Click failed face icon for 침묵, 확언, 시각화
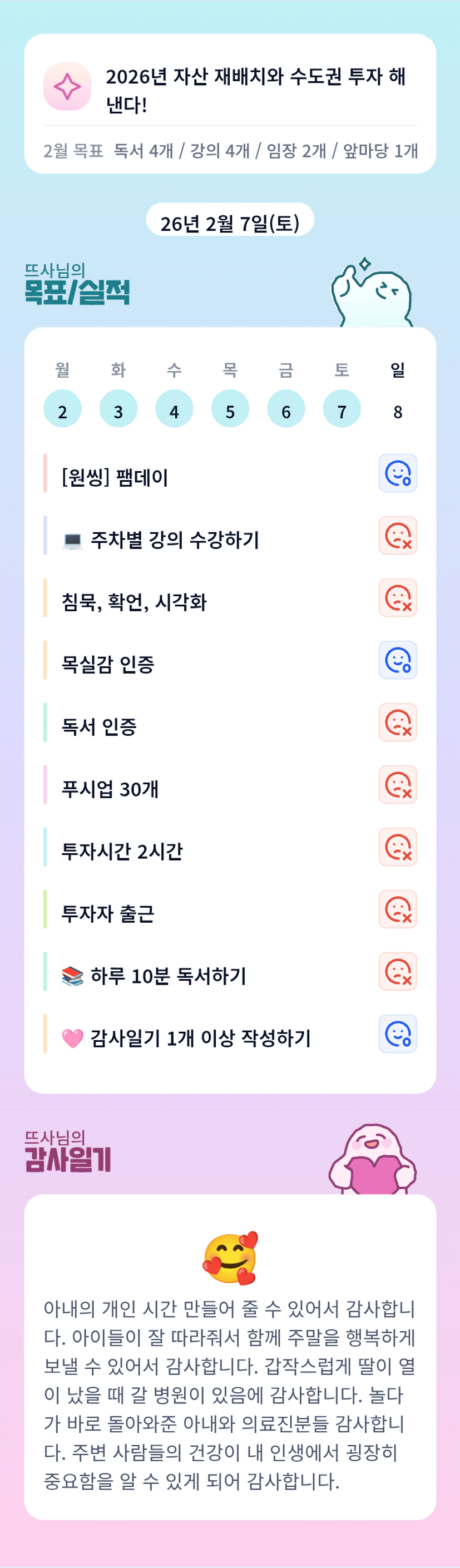This screenshot has height=1568, width=460. pyautogui.click(x=397, y=598)
